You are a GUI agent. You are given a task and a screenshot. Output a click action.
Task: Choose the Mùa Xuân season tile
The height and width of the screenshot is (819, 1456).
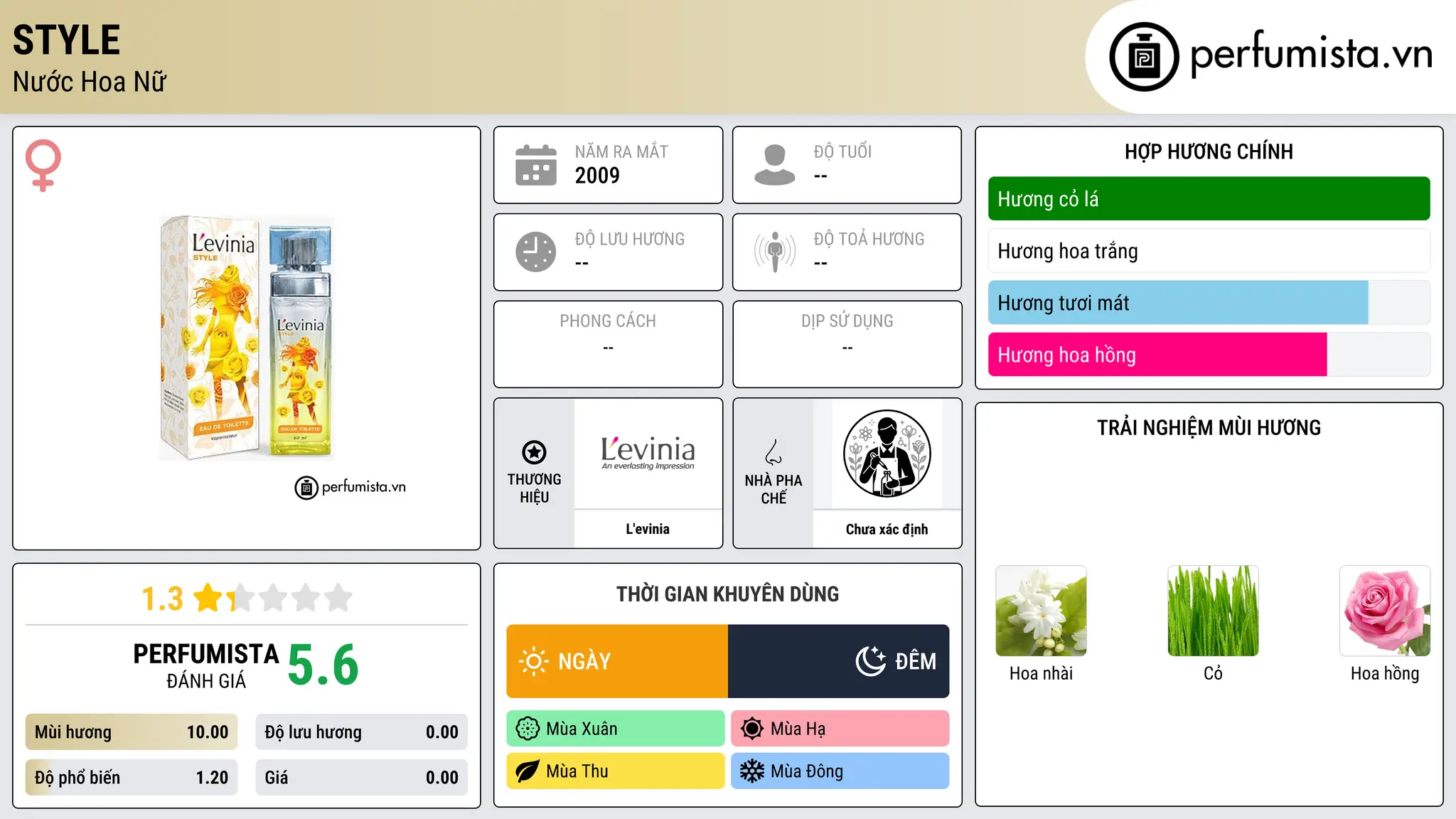pos(616,729)
